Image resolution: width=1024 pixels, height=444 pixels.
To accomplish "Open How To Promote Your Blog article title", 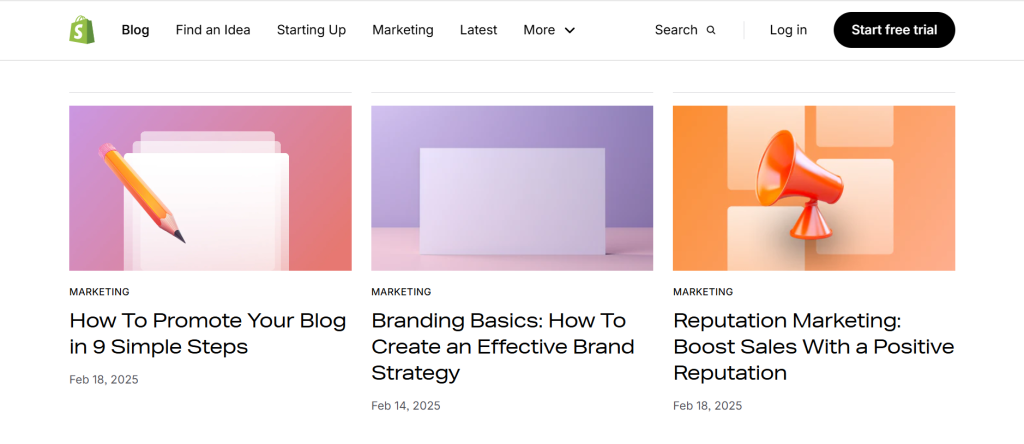I will 208,334.
